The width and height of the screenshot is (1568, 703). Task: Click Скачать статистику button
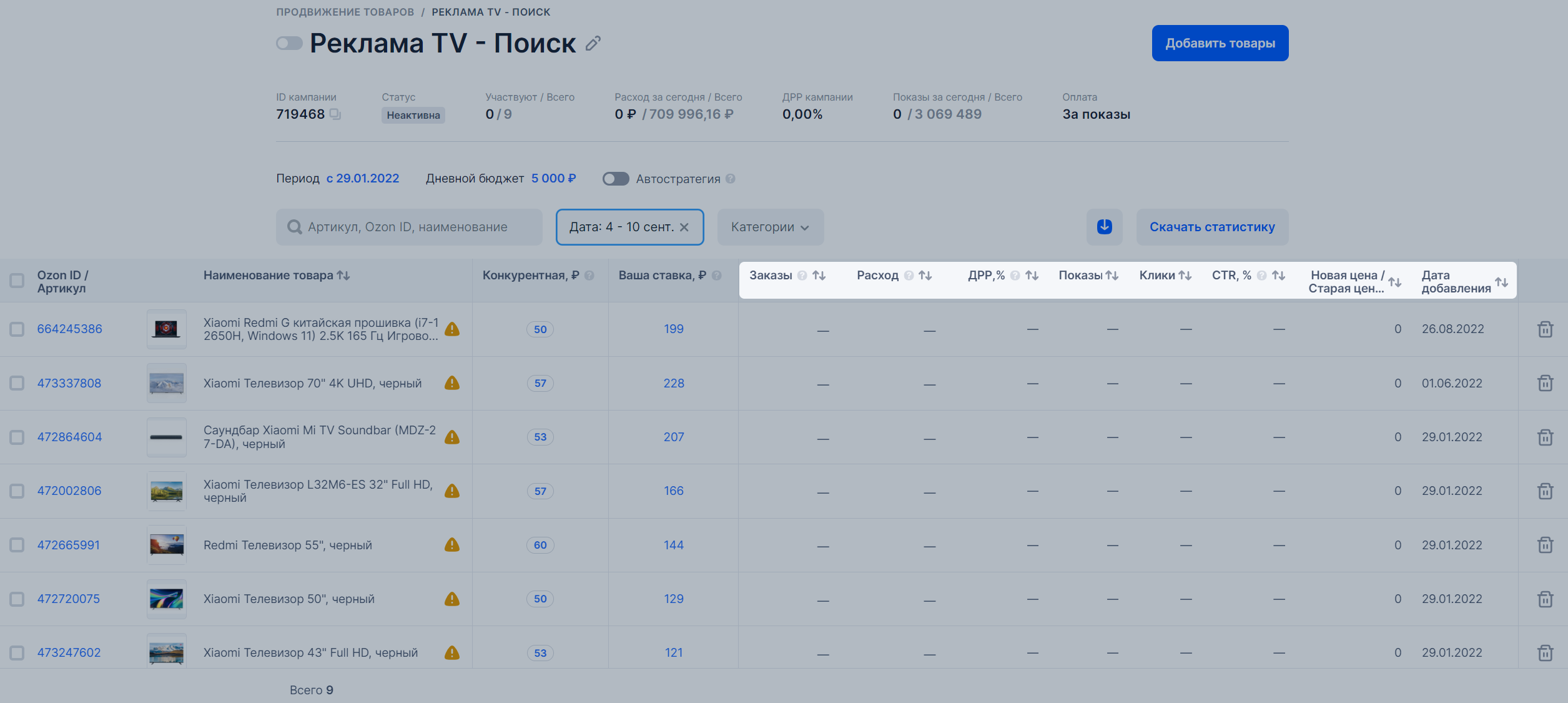(x=1212, y=227)
